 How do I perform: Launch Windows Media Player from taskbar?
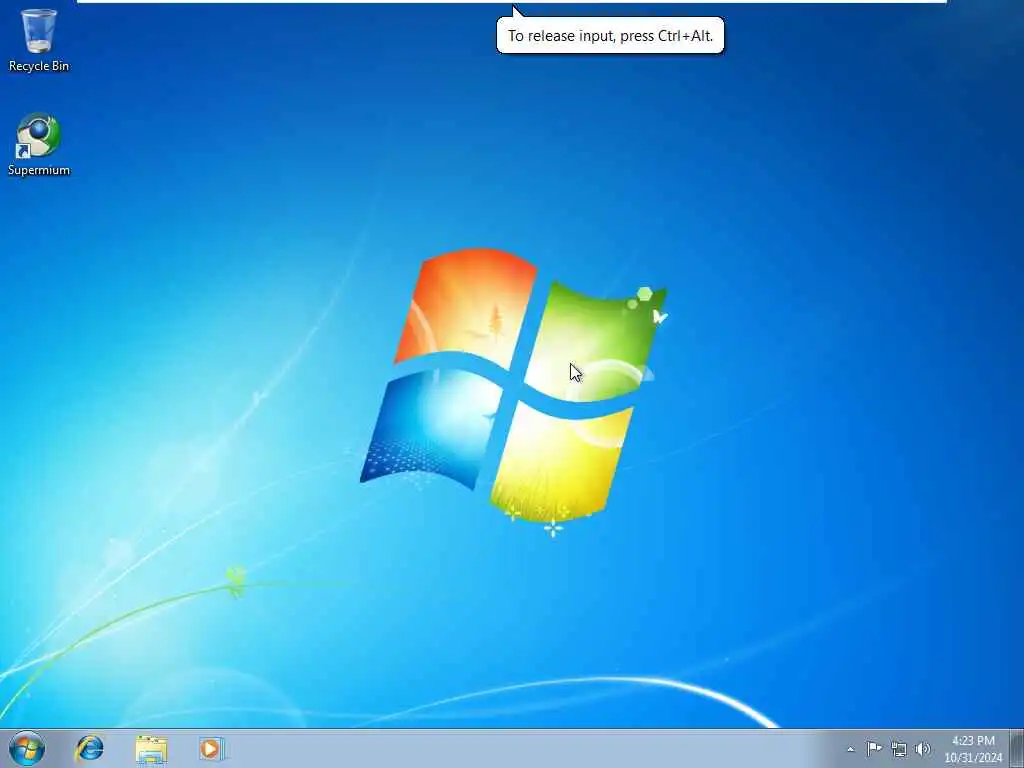click(212, 748)
